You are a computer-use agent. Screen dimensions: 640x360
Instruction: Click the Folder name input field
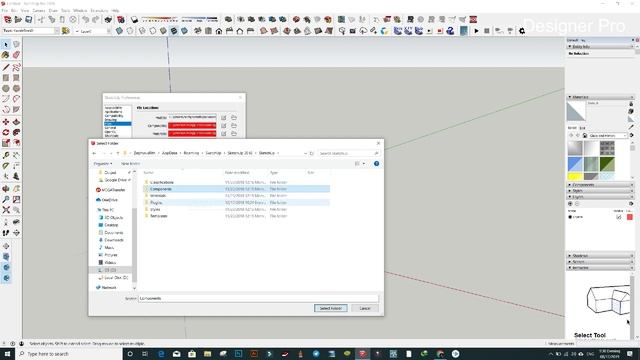click(x=258, y=298)
